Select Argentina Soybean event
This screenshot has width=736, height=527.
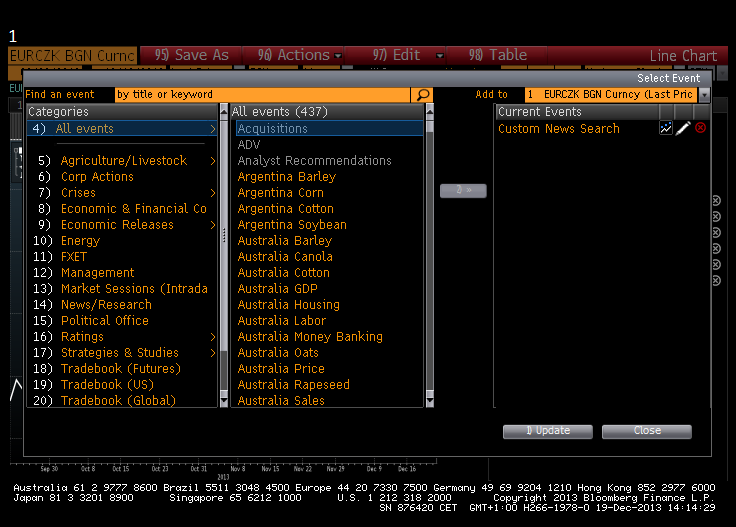tap(292, 225)
